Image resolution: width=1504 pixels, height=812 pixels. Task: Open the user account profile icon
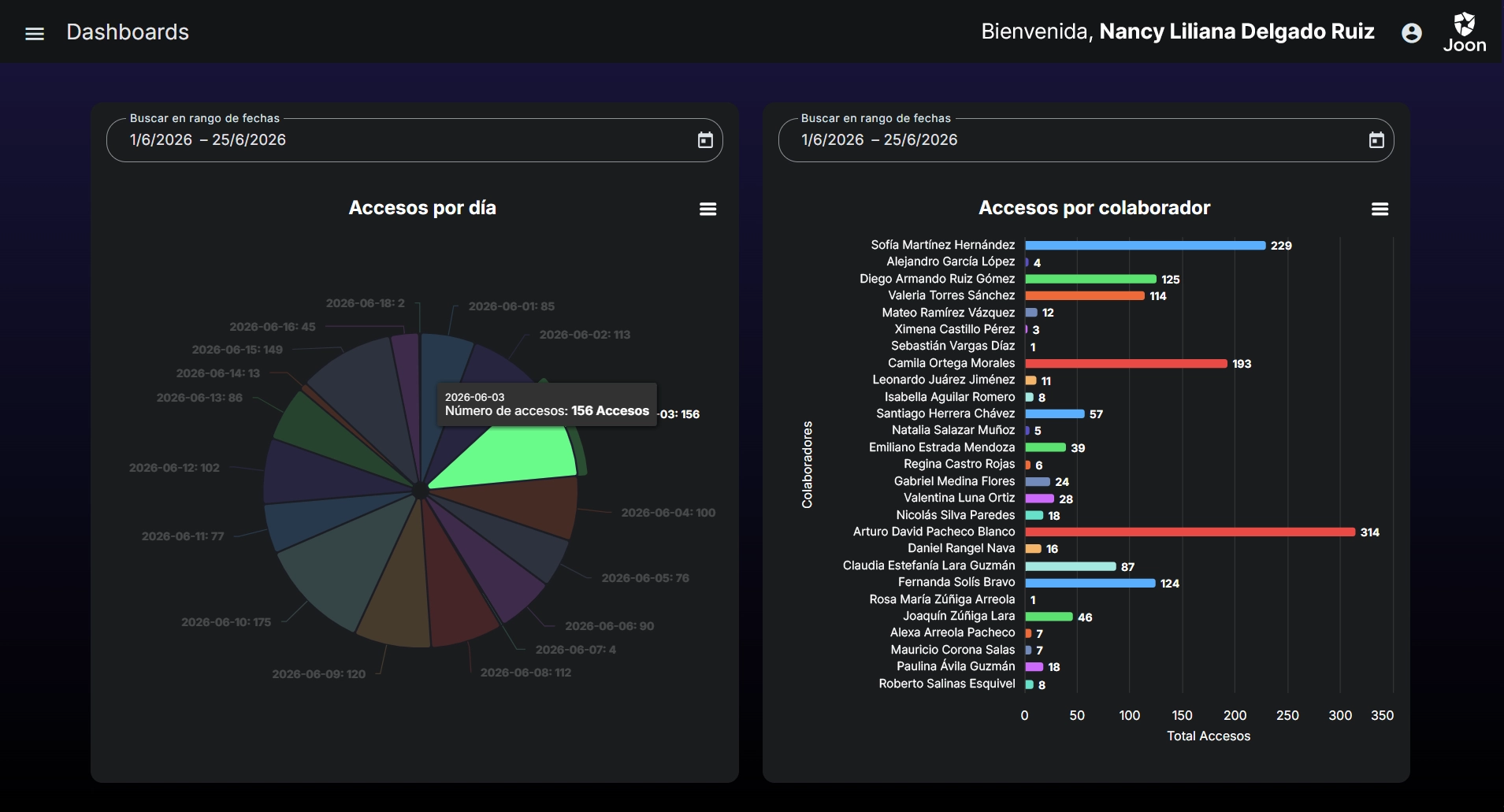tap(1412, 32)
